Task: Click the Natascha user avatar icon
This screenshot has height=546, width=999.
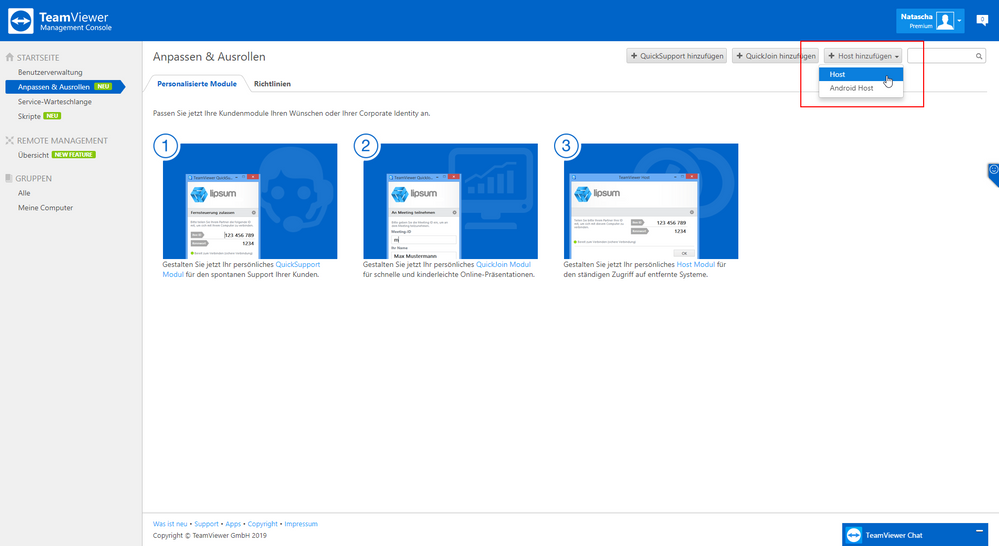Action: tap(945, 21)
